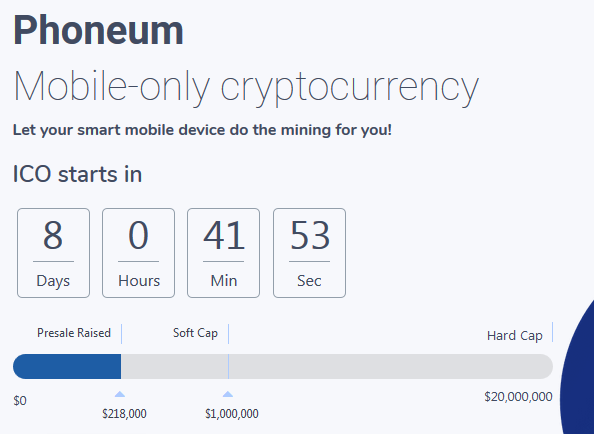Click the $218,000 presale amount
The width and height of the screenshot is (594, 434).
[x=124, y=414]
